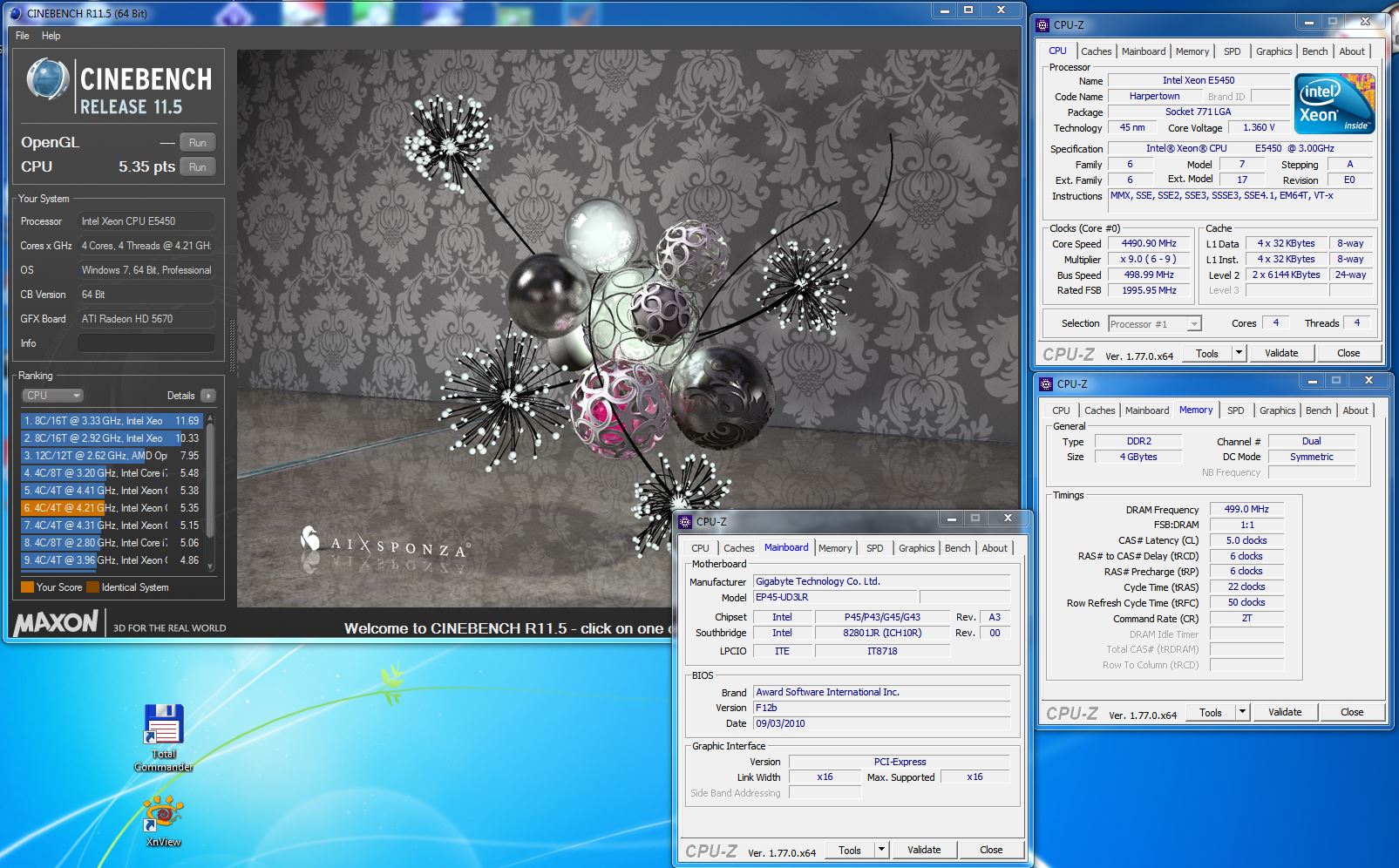Switch to Caches tab in CPU-Z Mainboard window
This screenshot has width=1399, height=868.
738,548
